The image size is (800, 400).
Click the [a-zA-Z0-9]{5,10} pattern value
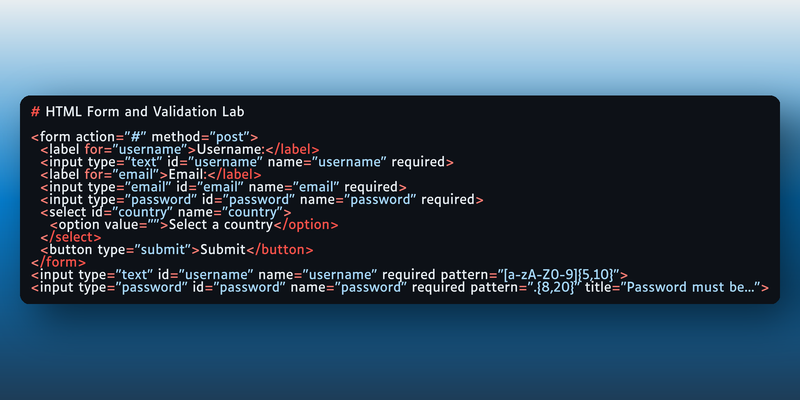561,274
